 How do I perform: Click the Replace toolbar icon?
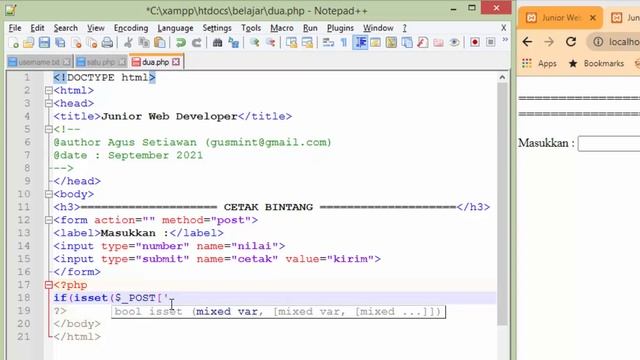(233, 42)
